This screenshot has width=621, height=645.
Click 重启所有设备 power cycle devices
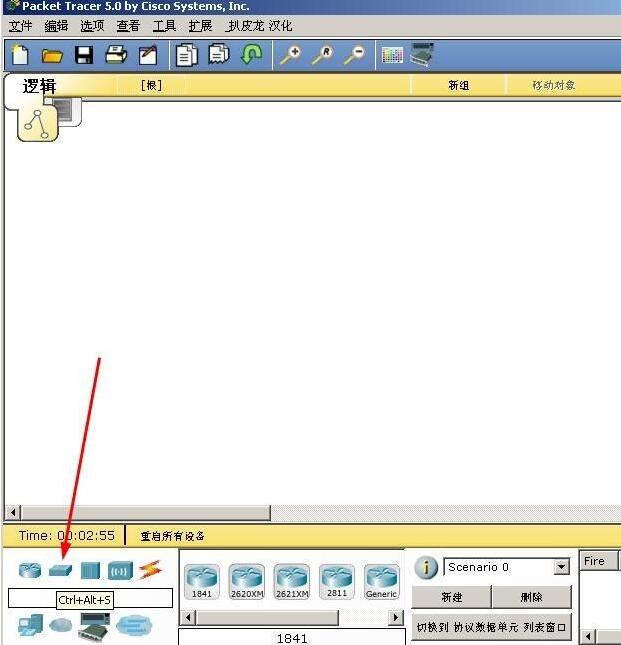point(172,536)
